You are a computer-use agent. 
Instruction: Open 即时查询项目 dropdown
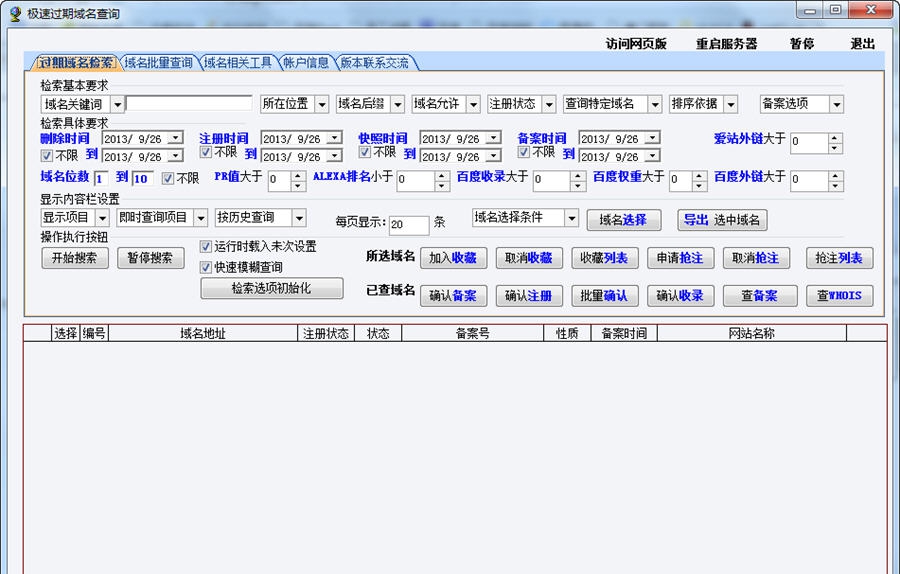[200, 218]
